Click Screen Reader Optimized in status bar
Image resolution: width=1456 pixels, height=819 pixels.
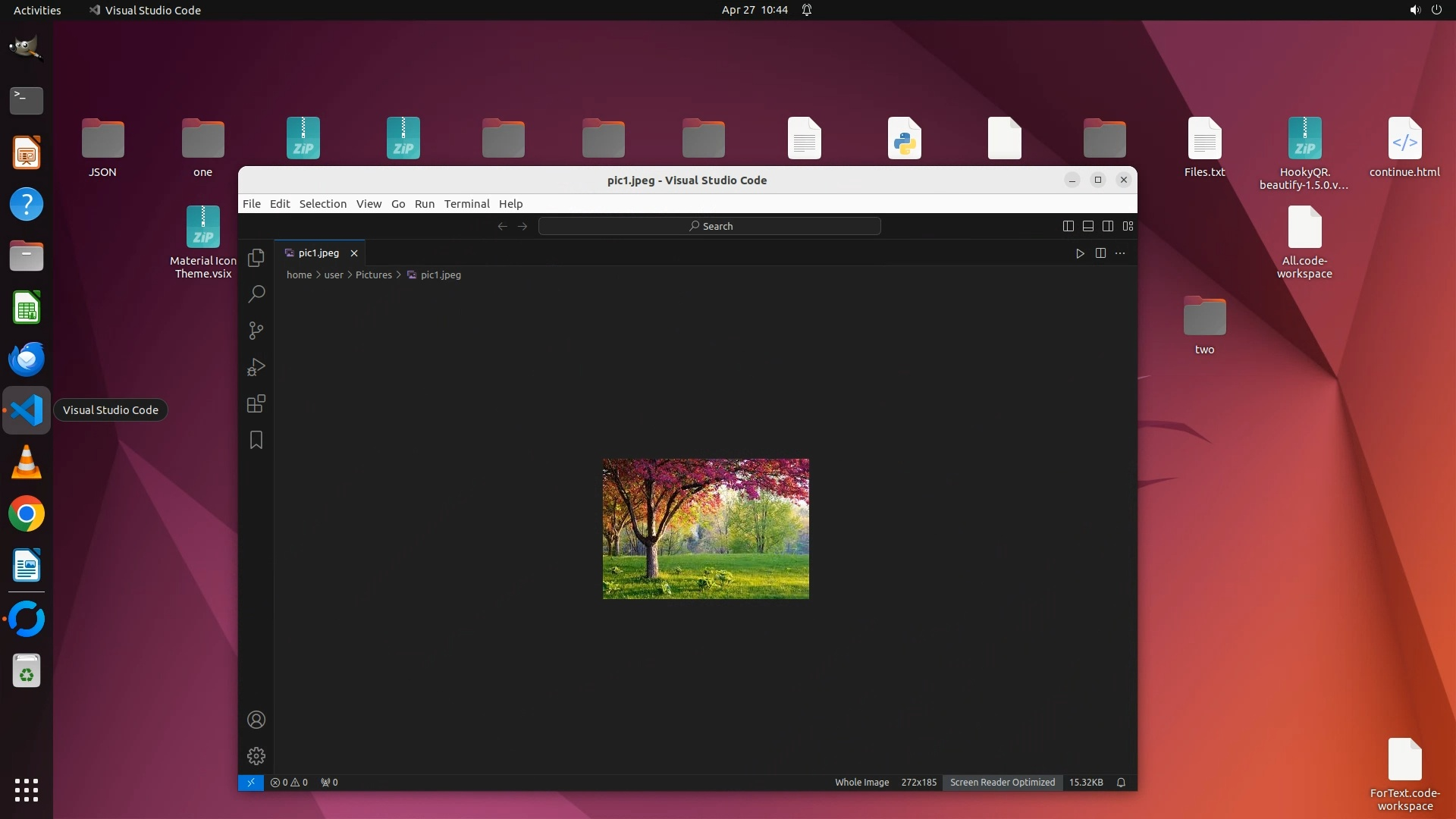(1002, 782)
